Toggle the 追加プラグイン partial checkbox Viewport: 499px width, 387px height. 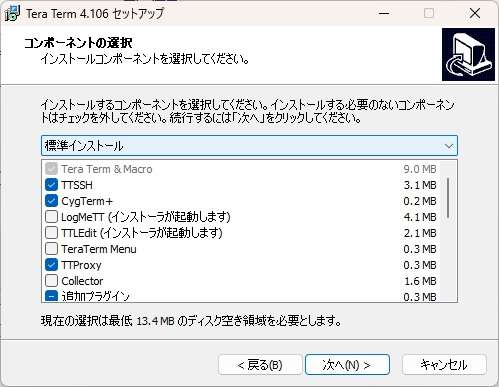point(51,296)
